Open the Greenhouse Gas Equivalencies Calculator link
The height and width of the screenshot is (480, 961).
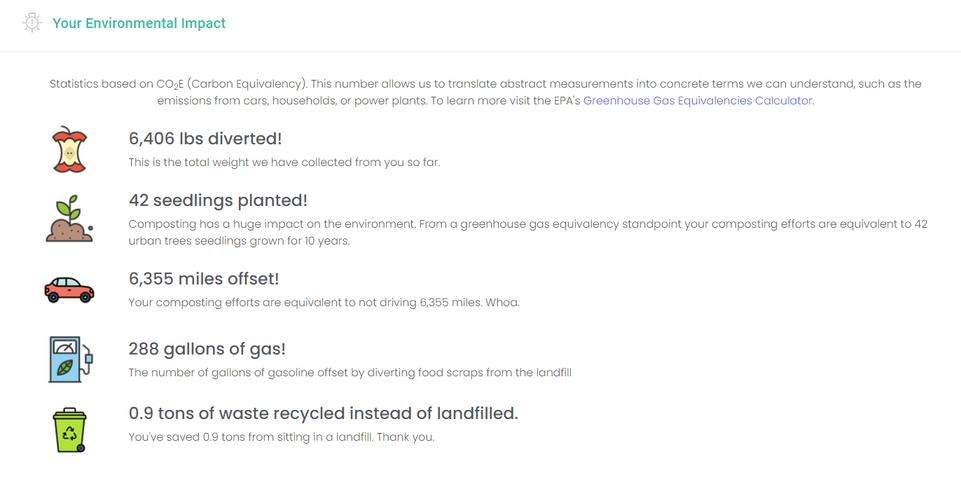pyautogui.click(x=697, y=101)
